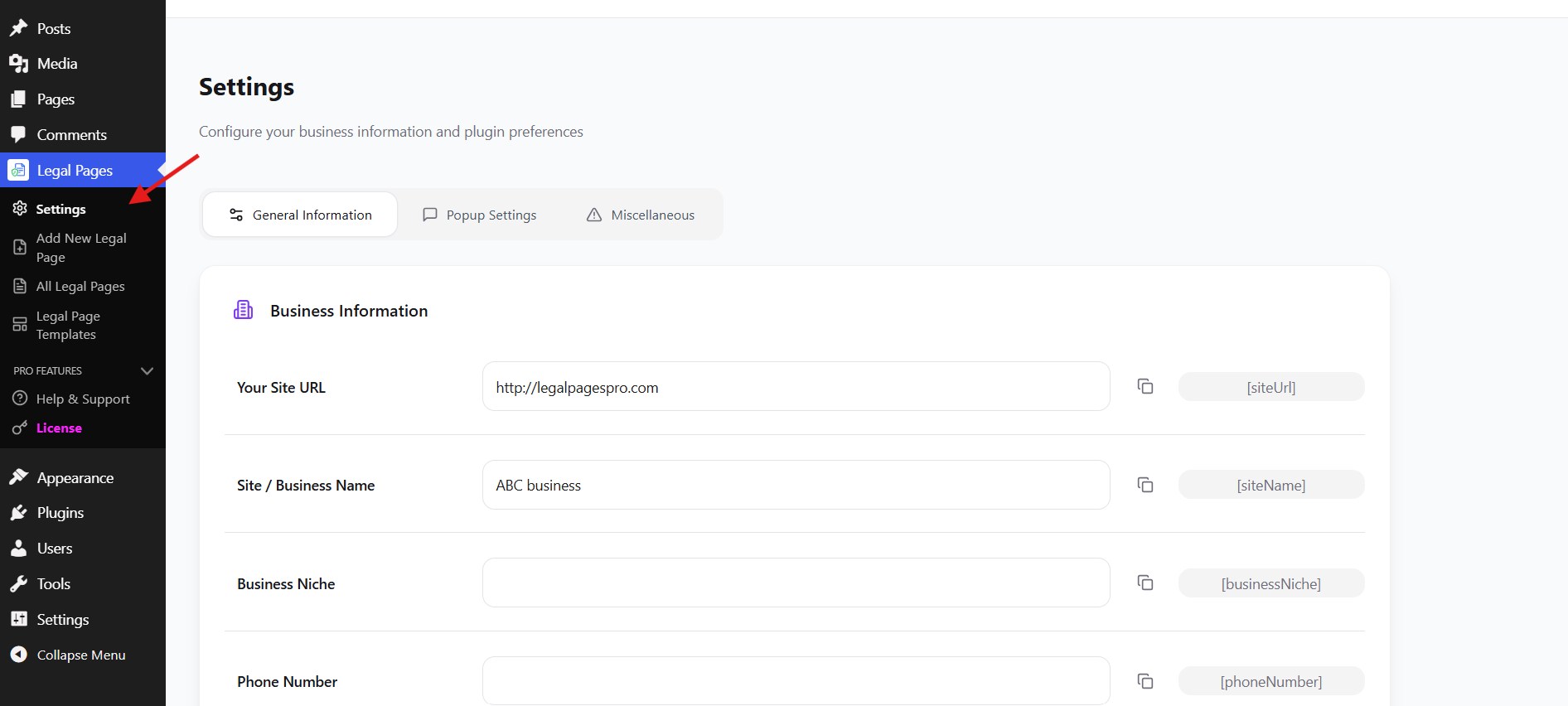
Task: Open Legal Page Templates
Action: [68, 325]
